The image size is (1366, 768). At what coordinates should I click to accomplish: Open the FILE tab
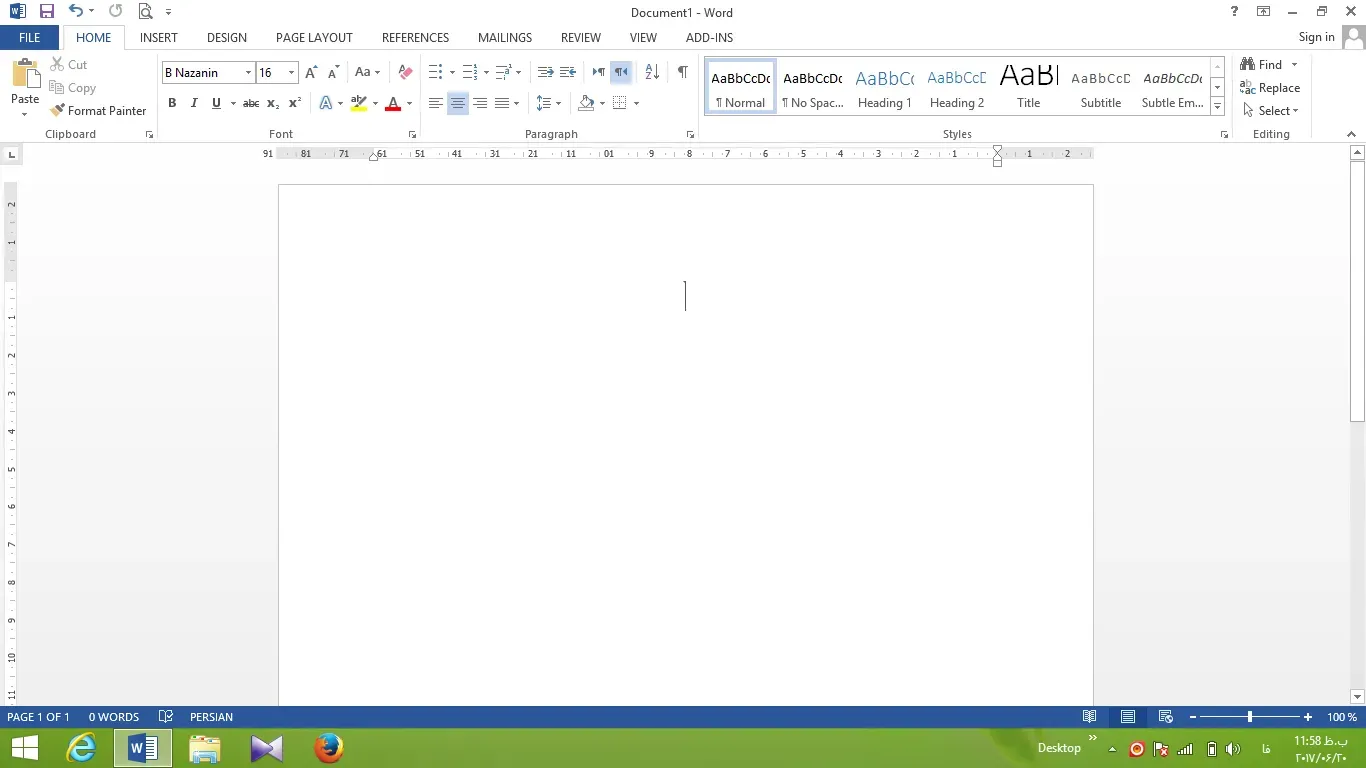pos(30,37)
